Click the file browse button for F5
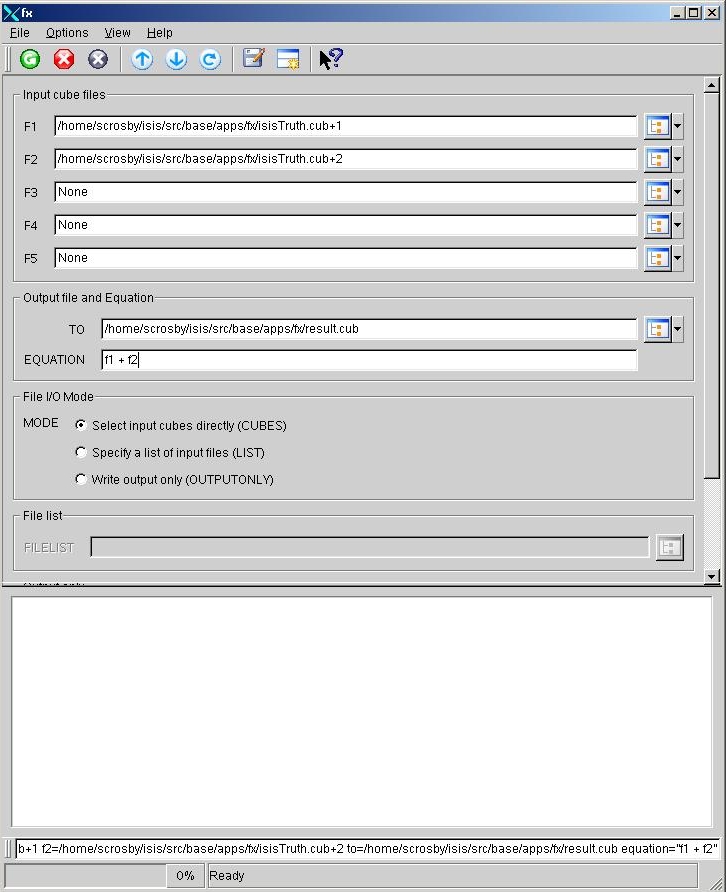 tap(657, 259)
